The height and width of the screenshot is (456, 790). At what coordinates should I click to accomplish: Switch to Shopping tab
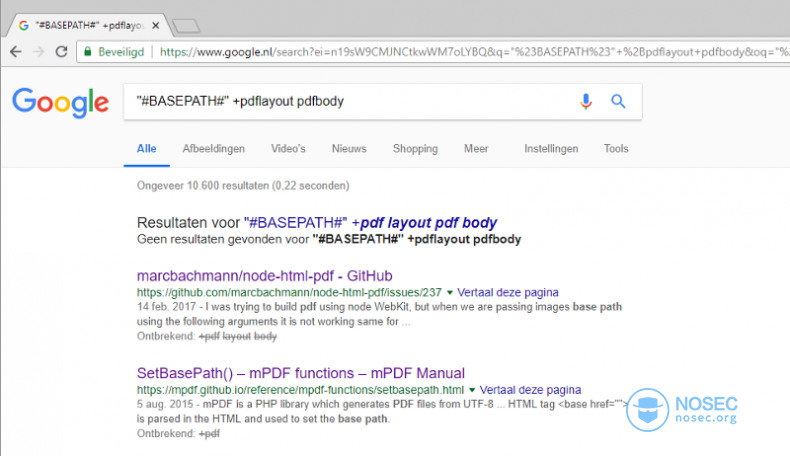[x=415, y=149]
